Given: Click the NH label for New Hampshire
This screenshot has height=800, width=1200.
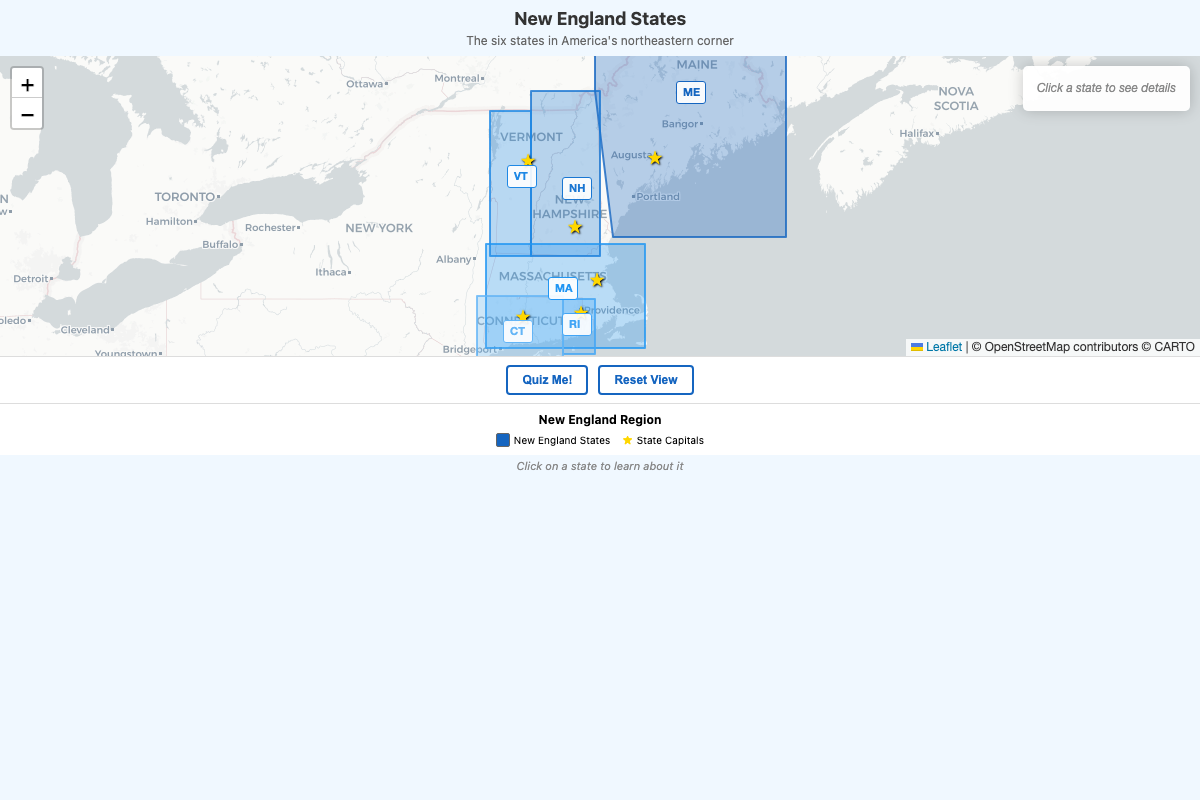Looking at the screenshot, I should point(576,188).
